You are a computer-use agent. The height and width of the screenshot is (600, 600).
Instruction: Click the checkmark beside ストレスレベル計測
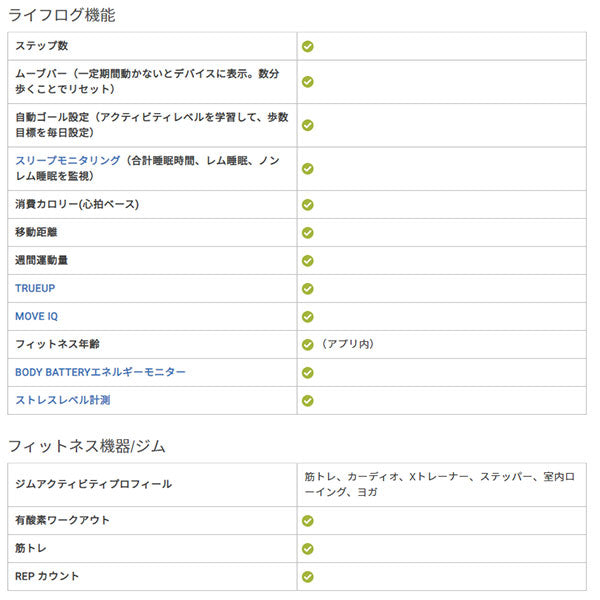[308, 400]
